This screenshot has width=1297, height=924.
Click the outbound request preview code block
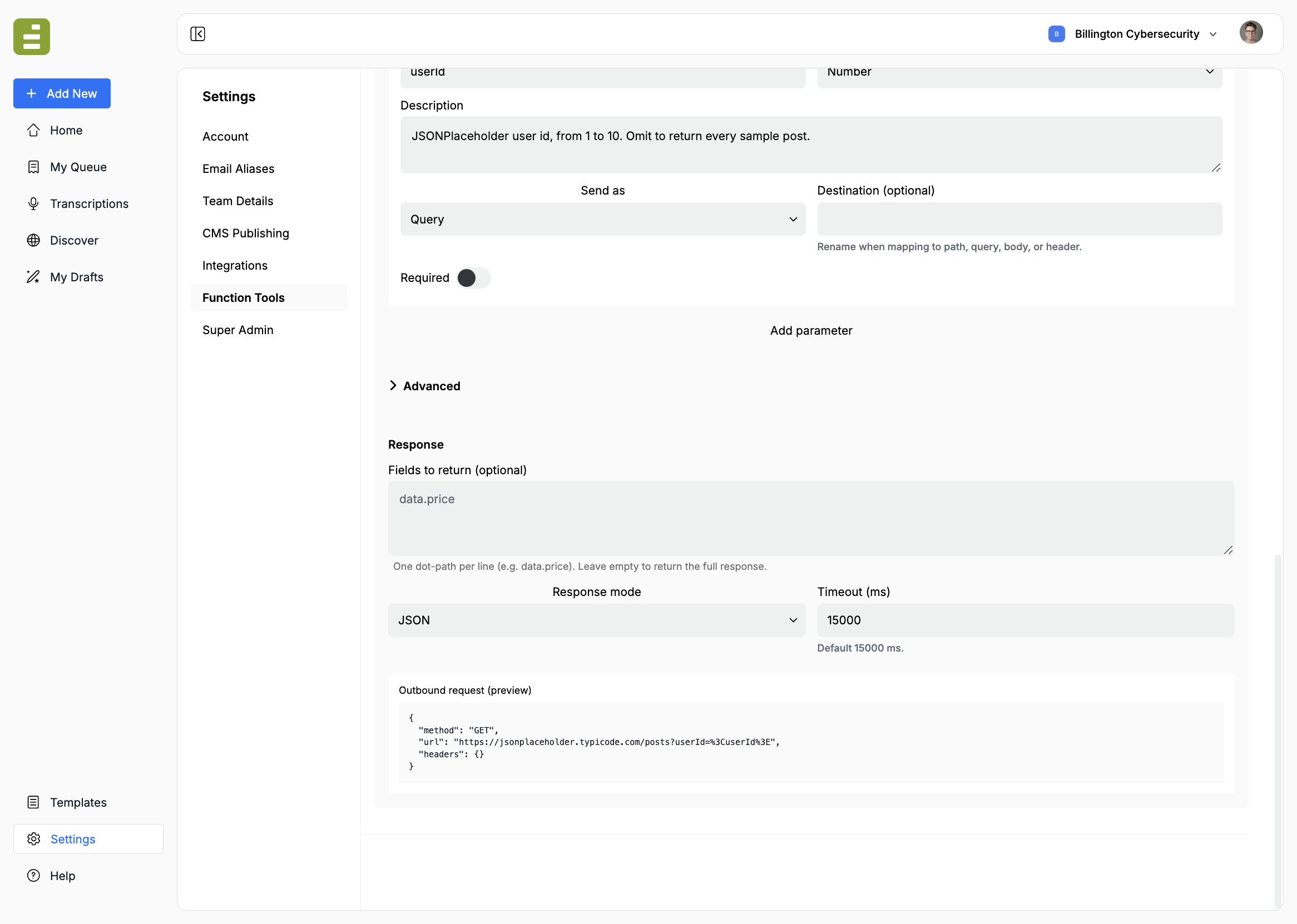point(811,743)
